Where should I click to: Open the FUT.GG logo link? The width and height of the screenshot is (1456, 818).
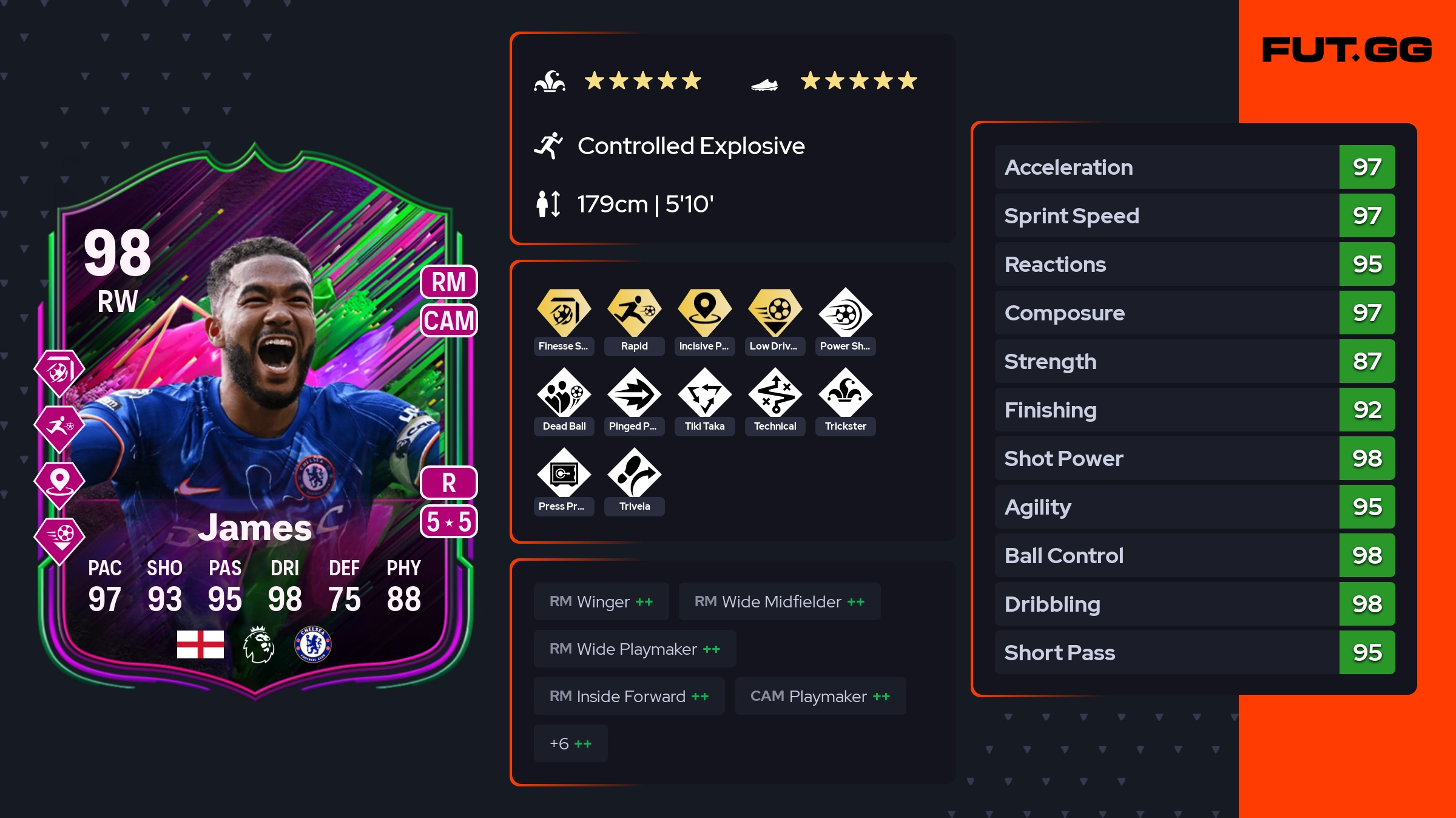click(1347, 50)
